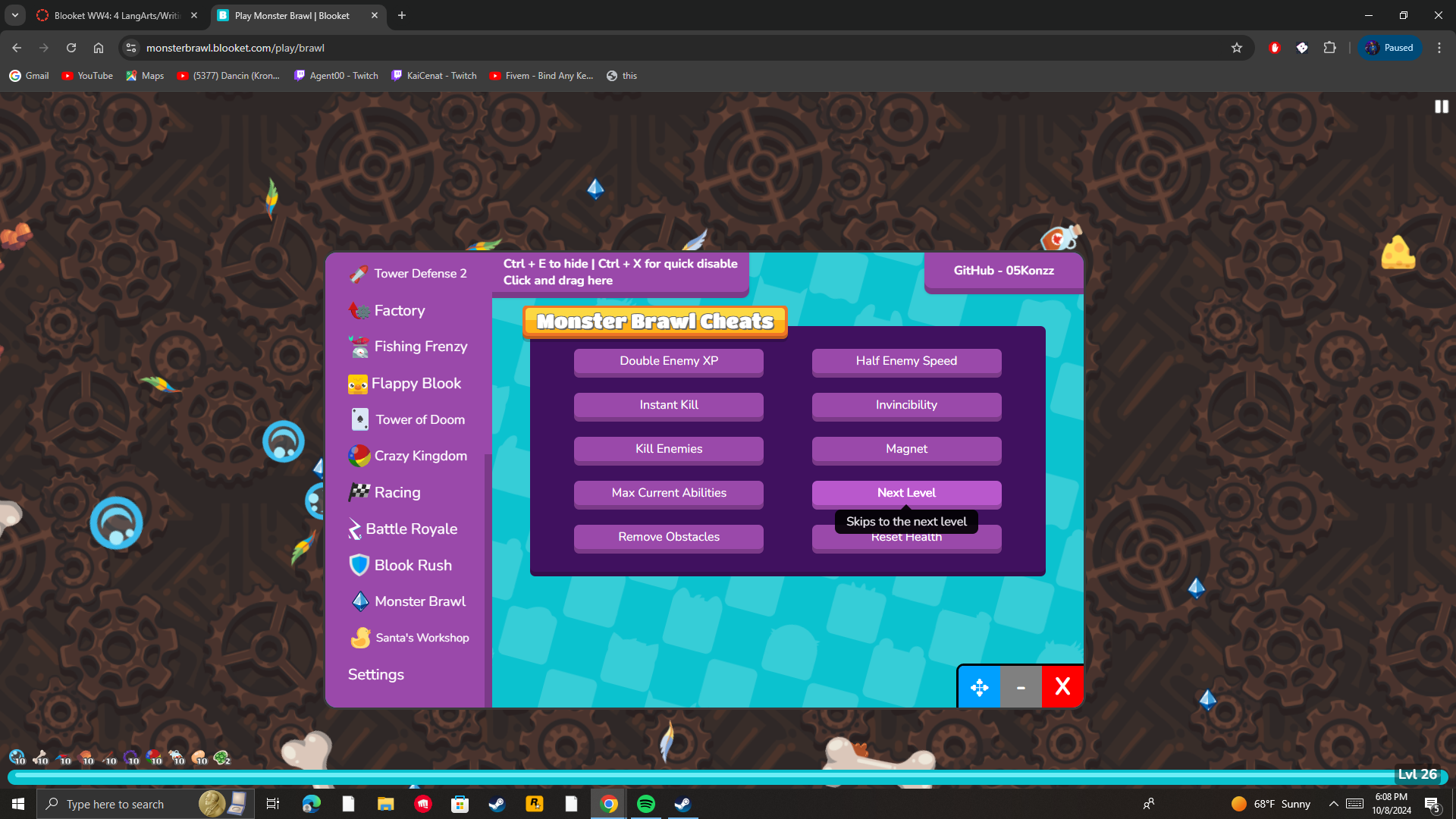Image resolution: width=1456 pixels, height=819 pixels.
Task: Open tab search dropdown arrow
Action: (x=14, y=15)
